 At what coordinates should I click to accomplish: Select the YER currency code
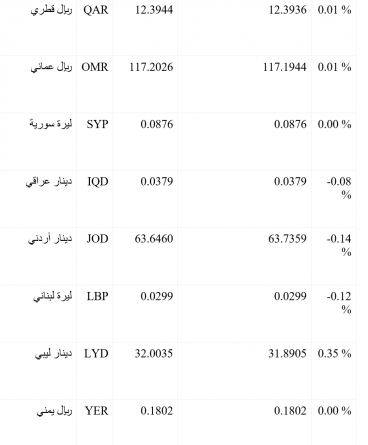97,411
